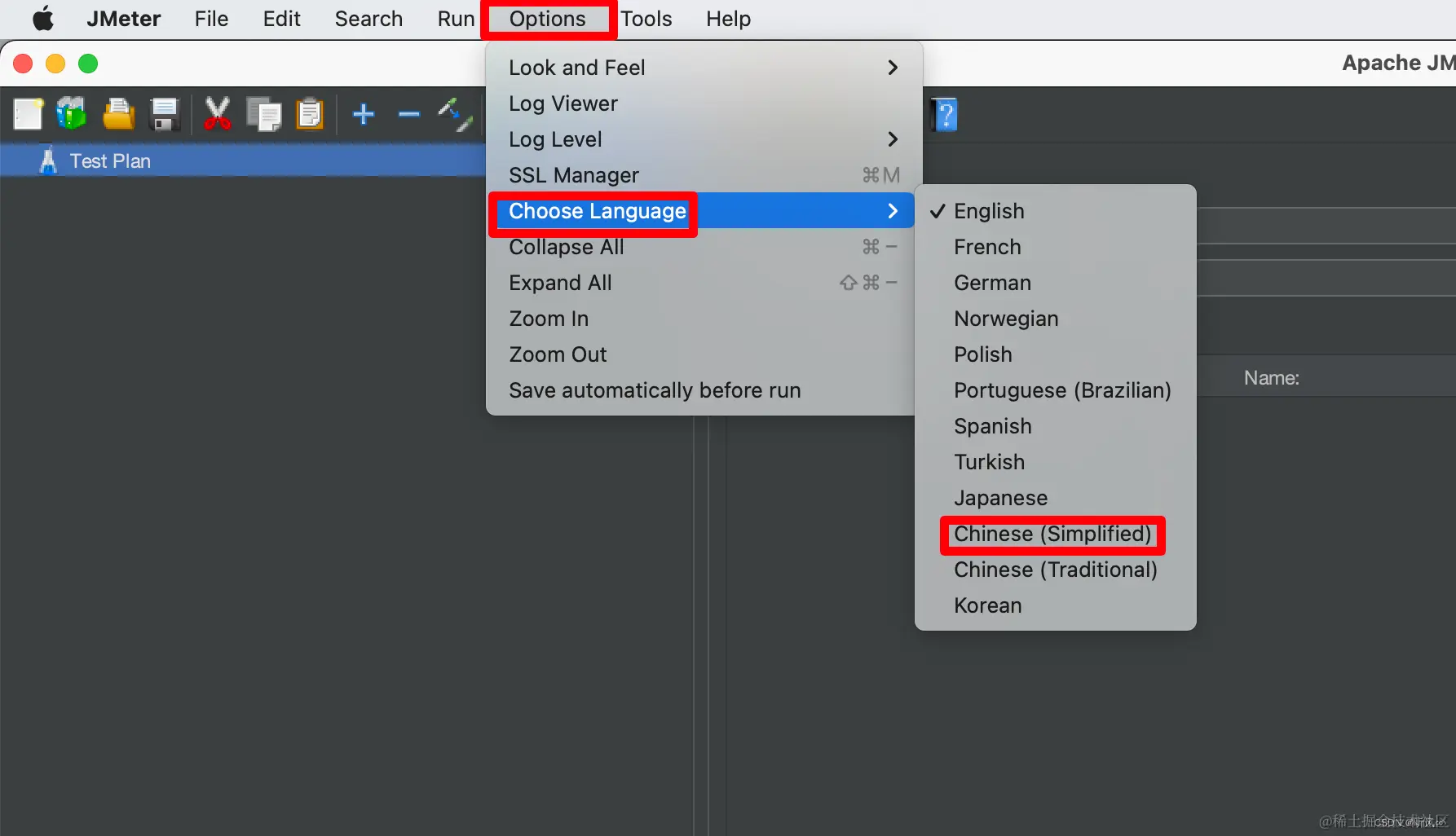Click the Save floppy disk icon
Image resolution: width=1456 pixels, height=836 pixels.
[x=165, y=115]
